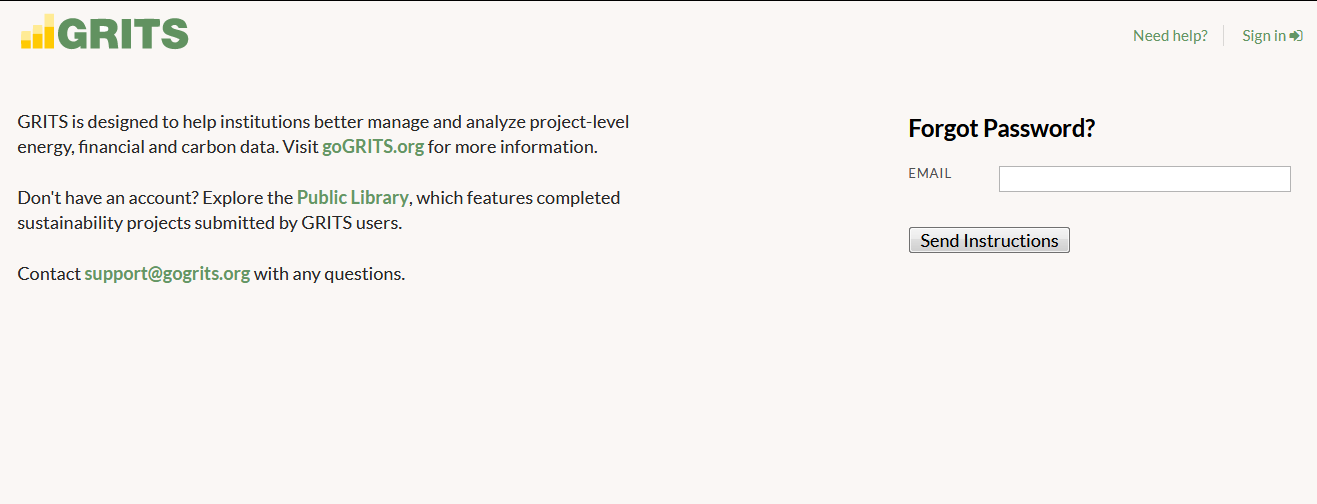Click the support@gogrits.org email link

[x=167, y=274]
